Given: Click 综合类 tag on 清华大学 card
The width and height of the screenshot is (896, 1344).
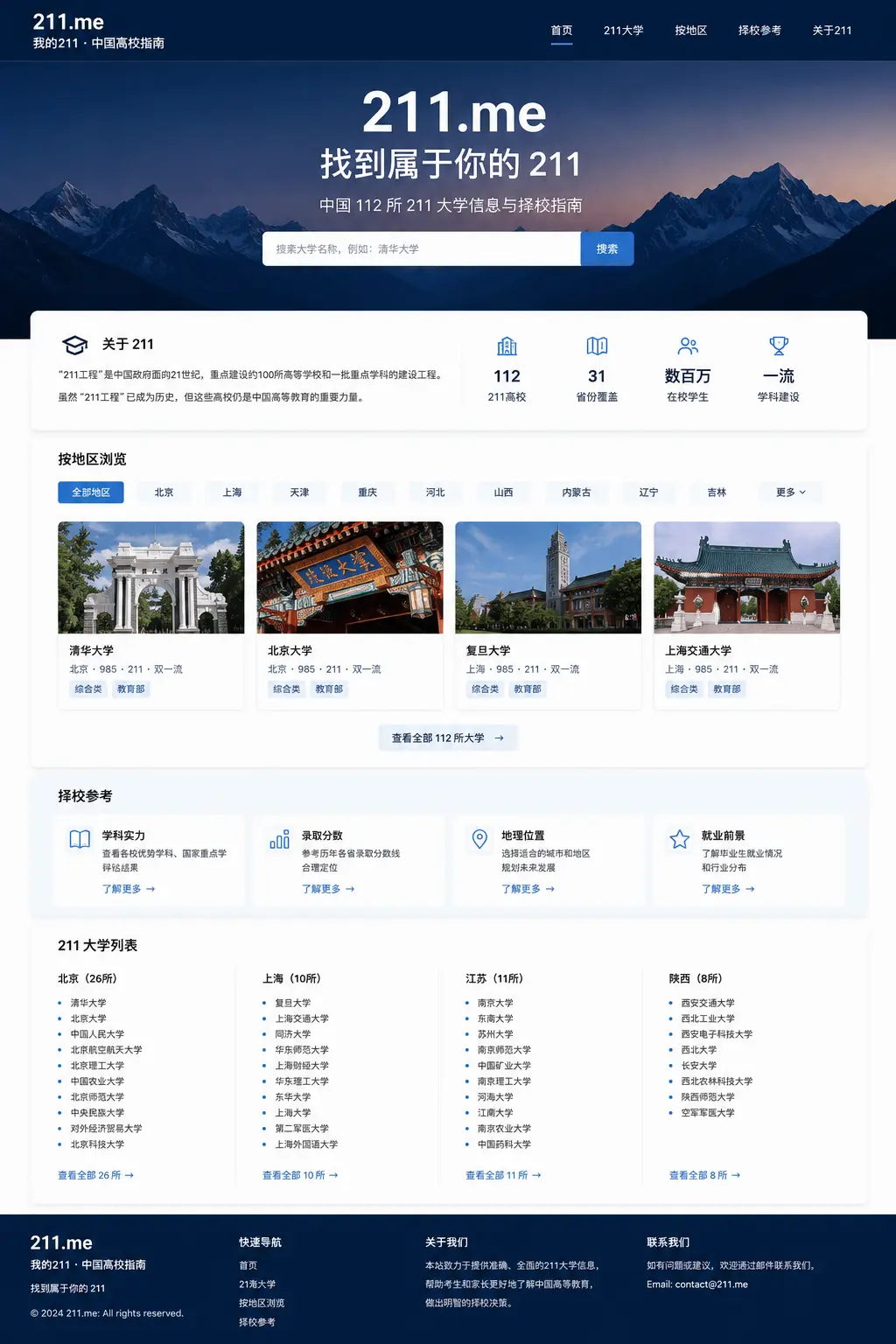Looking at the screenshot, I should (87, 689).
